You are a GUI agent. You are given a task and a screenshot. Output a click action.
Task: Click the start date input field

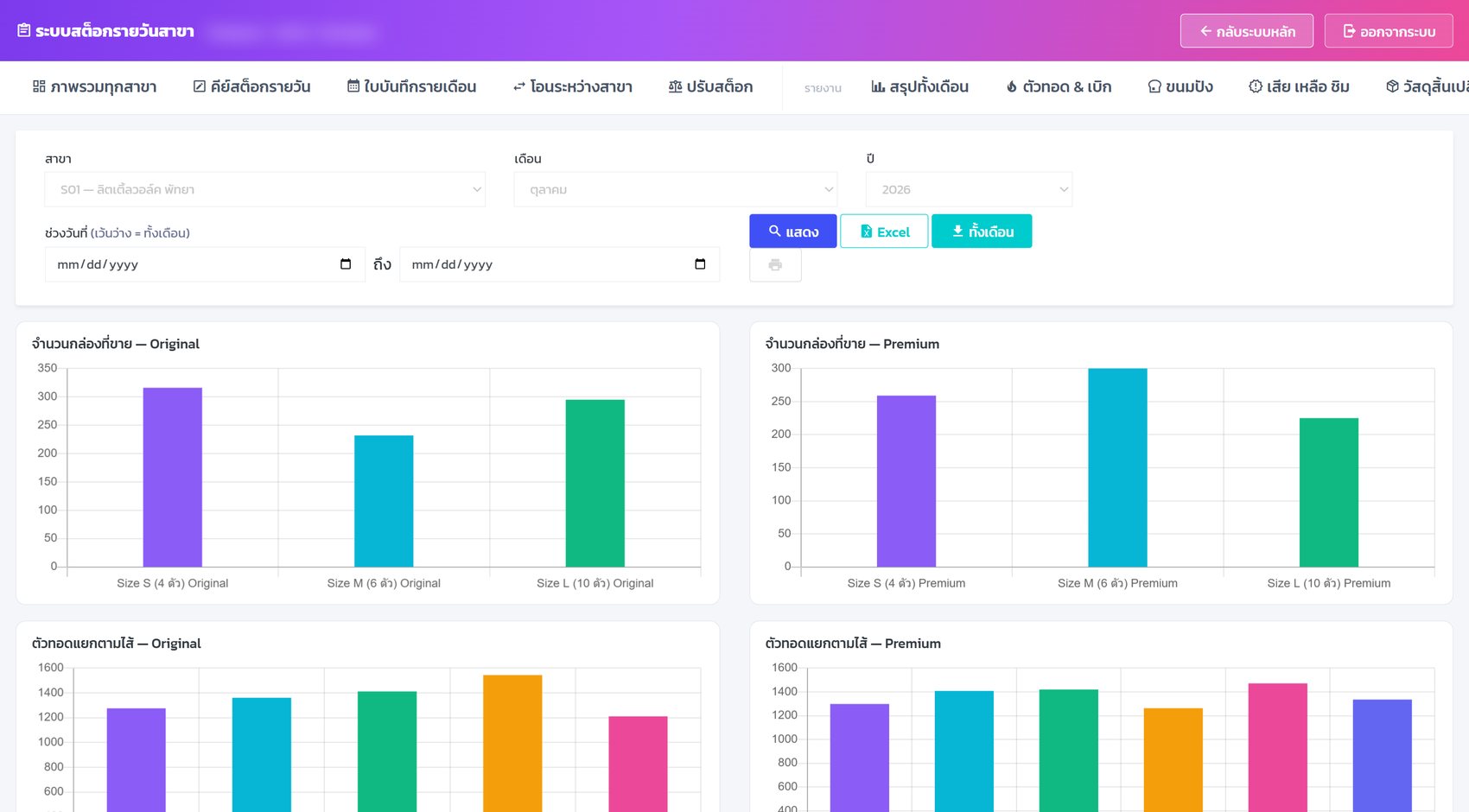[x=204, y=264]
